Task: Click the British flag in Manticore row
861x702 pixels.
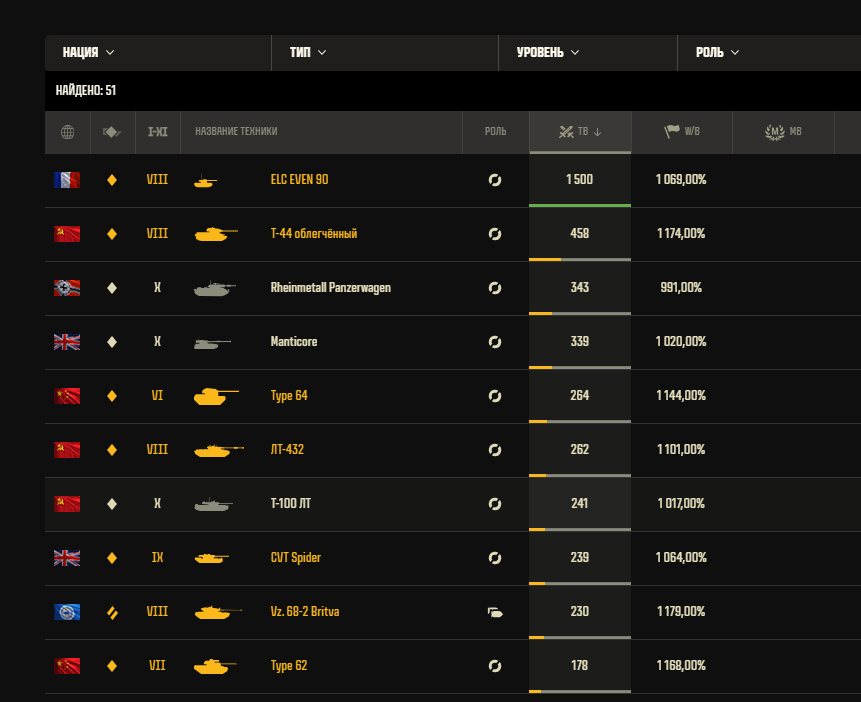Action: [67, 342]
